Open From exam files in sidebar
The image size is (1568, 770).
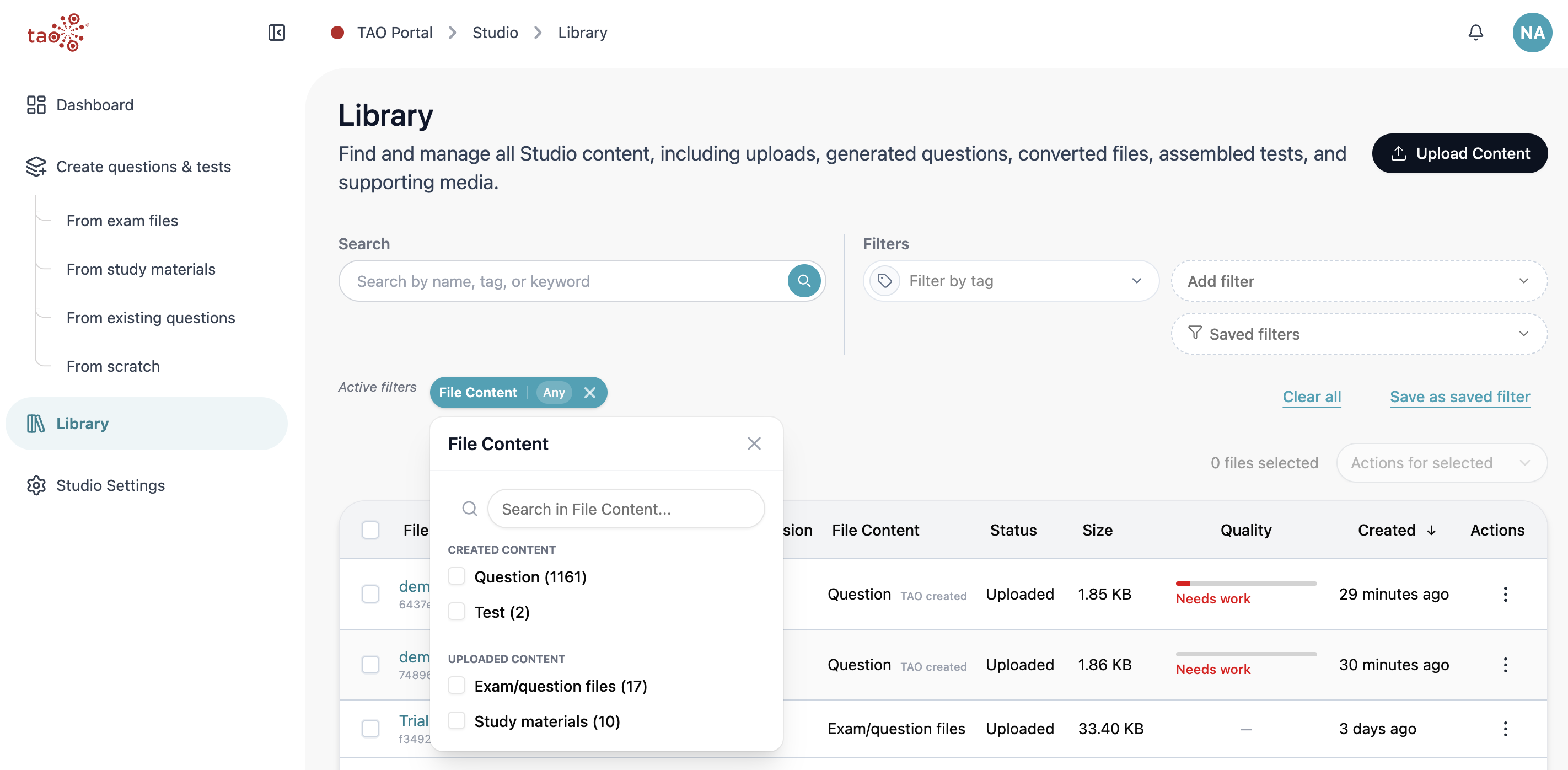pyautogui.click(x=122, y=221)
